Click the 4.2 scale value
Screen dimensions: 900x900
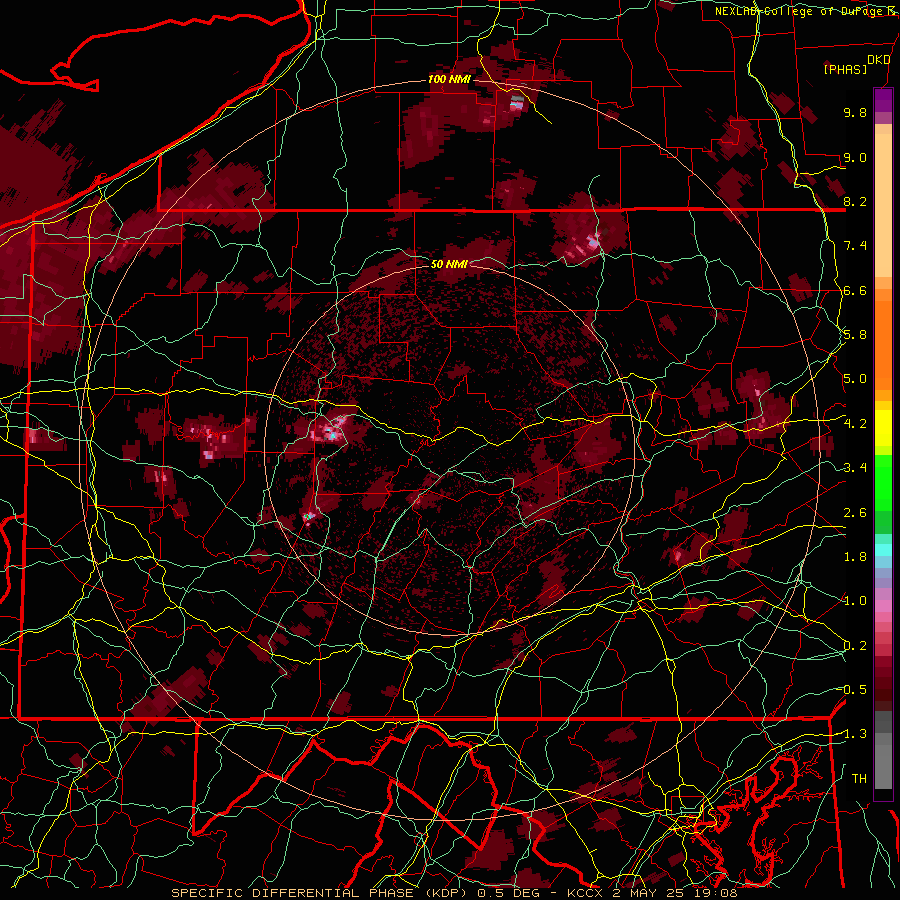(x=855, y=424)
